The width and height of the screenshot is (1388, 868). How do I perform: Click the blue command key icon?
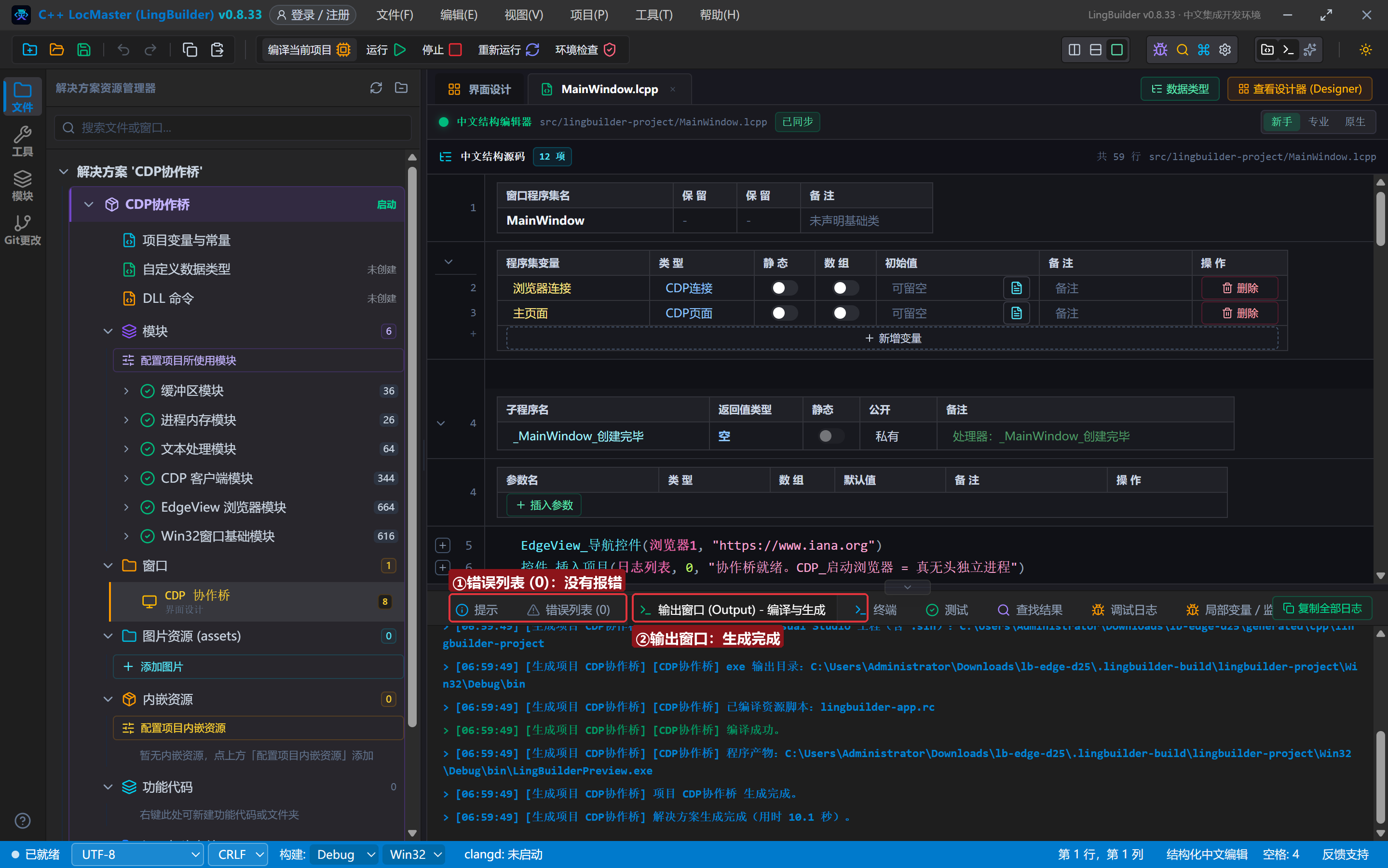click(x=1204, y=50)
